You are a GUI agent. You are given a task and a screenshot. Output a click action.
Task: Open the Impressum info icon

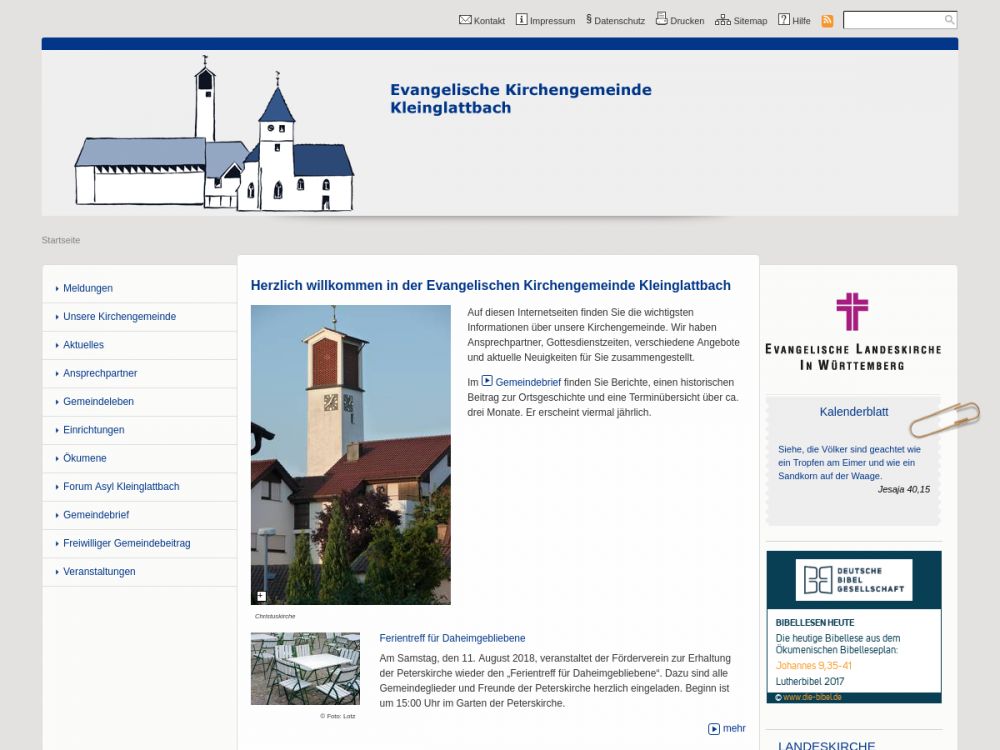(x=521, y=19)
